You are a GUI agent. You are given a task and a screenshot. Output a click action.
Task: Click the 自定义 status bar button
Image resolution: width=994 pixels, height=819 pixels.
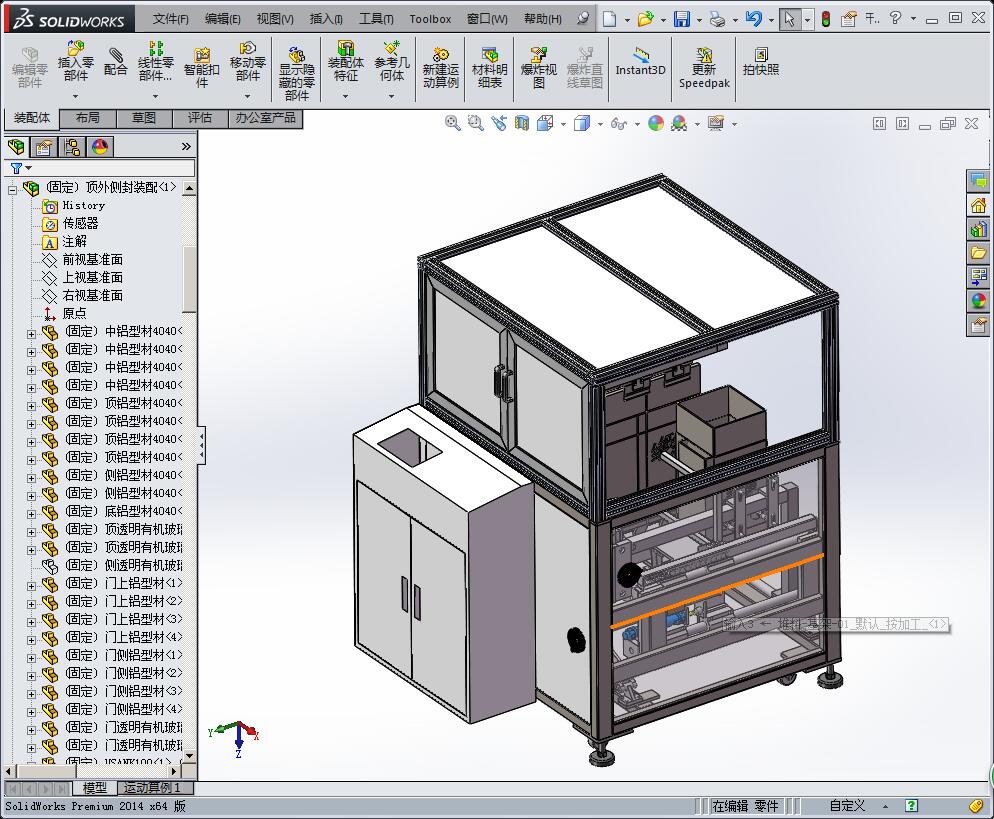847,806
